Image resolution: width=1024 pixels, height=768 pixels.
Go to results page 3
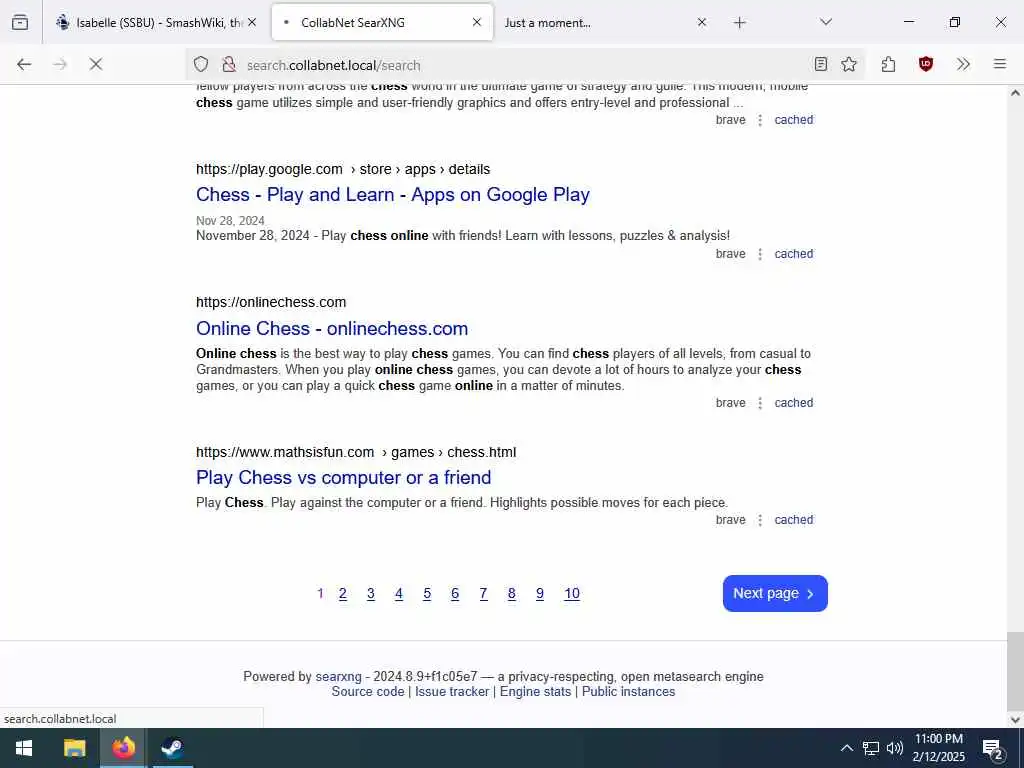tap(370, 594)
